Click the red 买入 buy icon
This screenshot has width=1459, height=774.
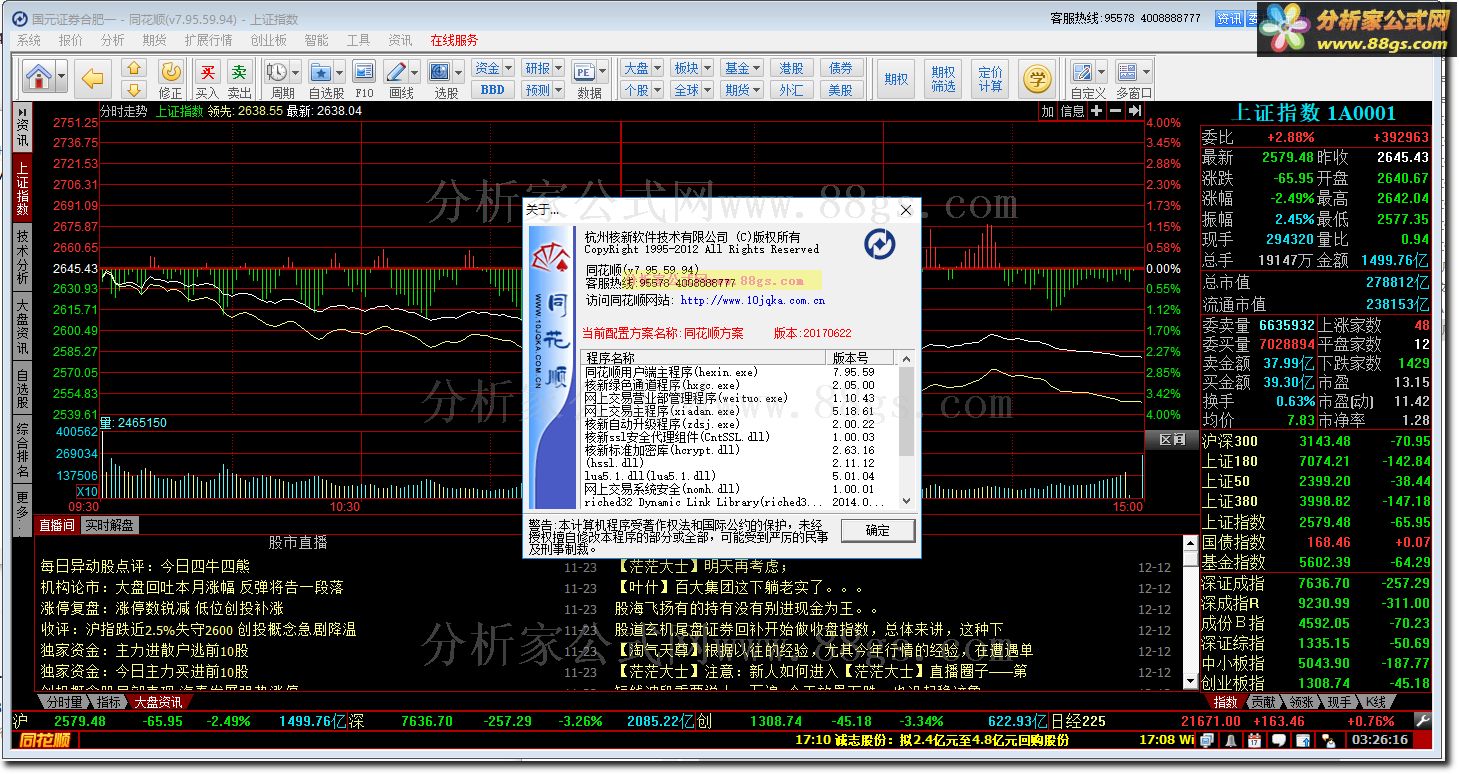207,71
